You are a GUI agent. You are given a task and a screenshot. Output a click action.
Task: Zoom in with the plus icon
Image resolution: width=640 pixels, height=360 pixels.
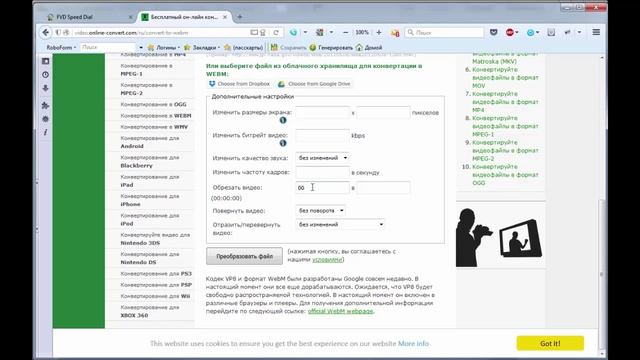coord(379,32)
